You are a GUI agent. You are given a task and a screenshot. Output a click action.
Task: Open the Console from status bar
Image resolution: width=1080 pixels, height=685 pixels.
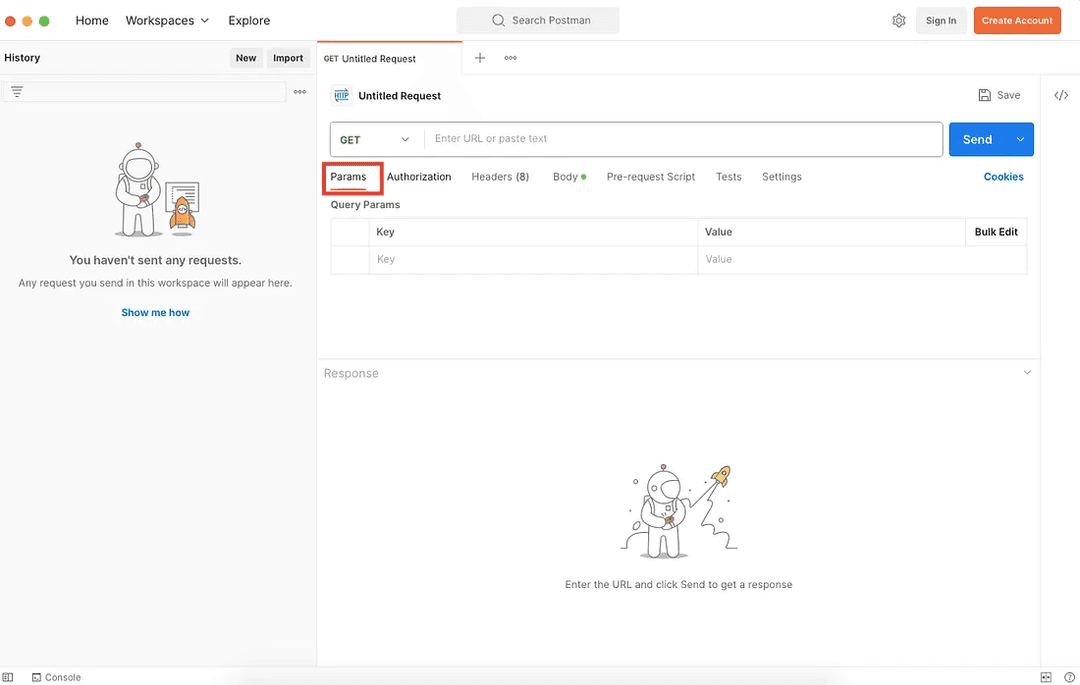[56, 677]
